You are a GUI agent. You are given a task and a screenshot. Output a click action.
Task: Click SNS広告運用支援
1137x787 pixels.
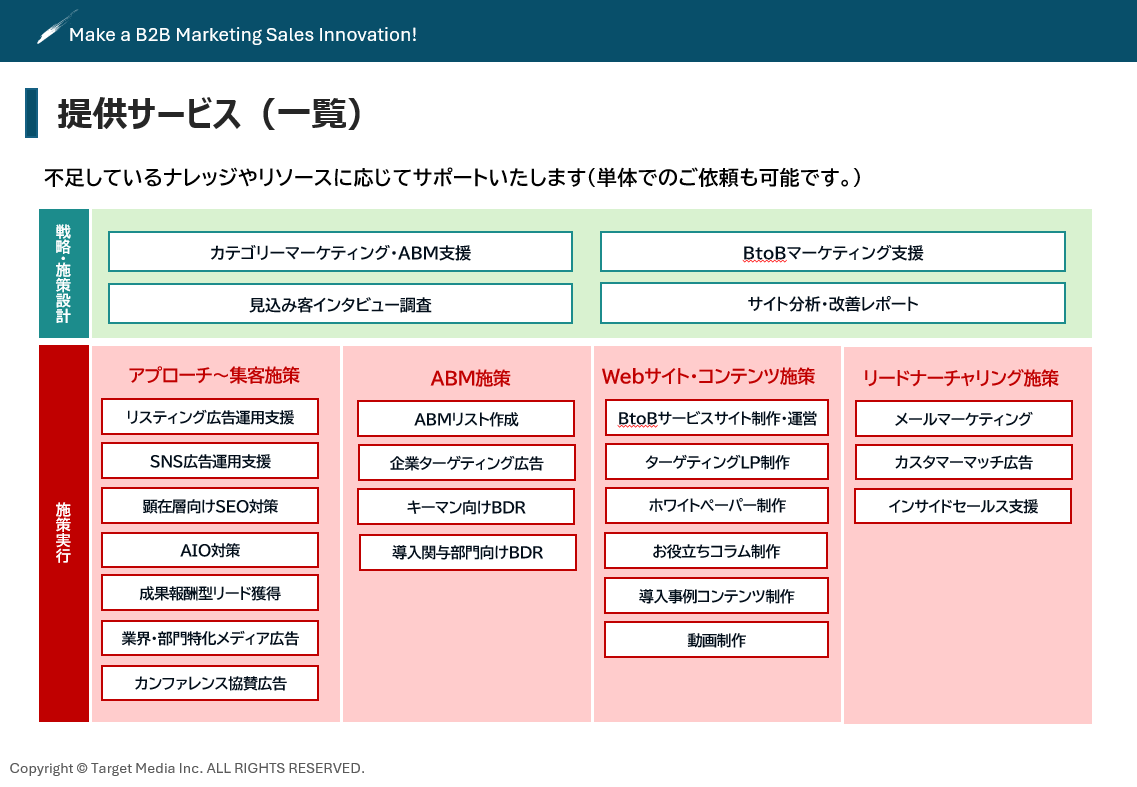pyautogui.click(x=209, y=460)
